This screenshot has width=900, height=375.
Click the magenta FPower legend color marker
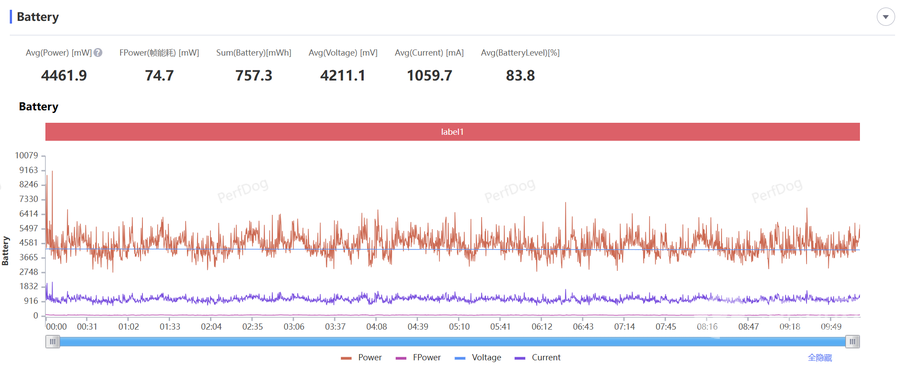402,358
